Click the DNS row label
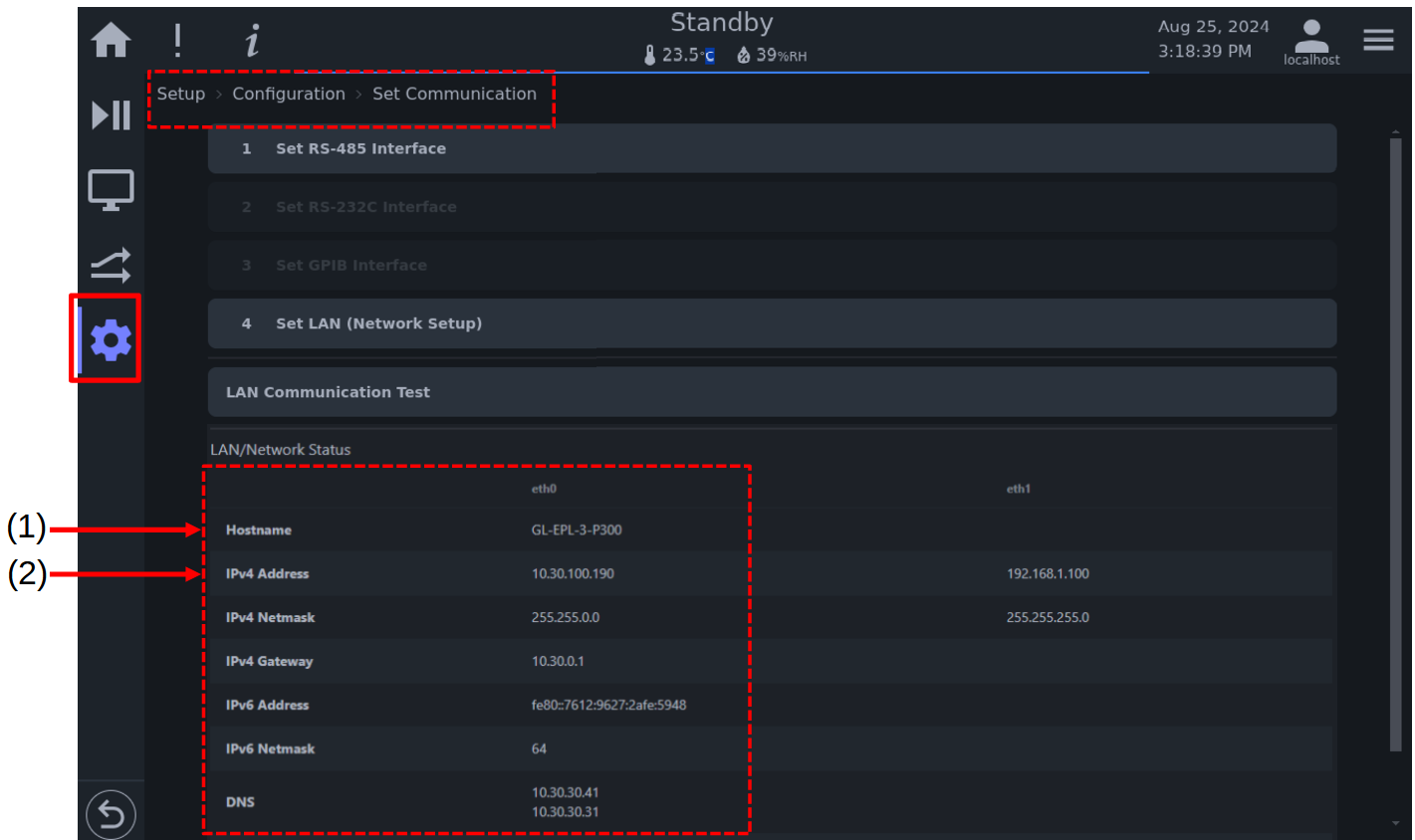Screen dimensions: 1415x840 tap(240, 802)
